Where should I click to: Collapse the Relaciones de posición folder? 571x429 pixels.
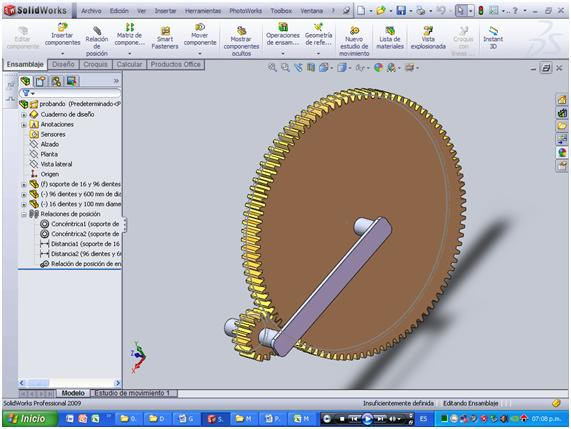(x=24, y=214)
